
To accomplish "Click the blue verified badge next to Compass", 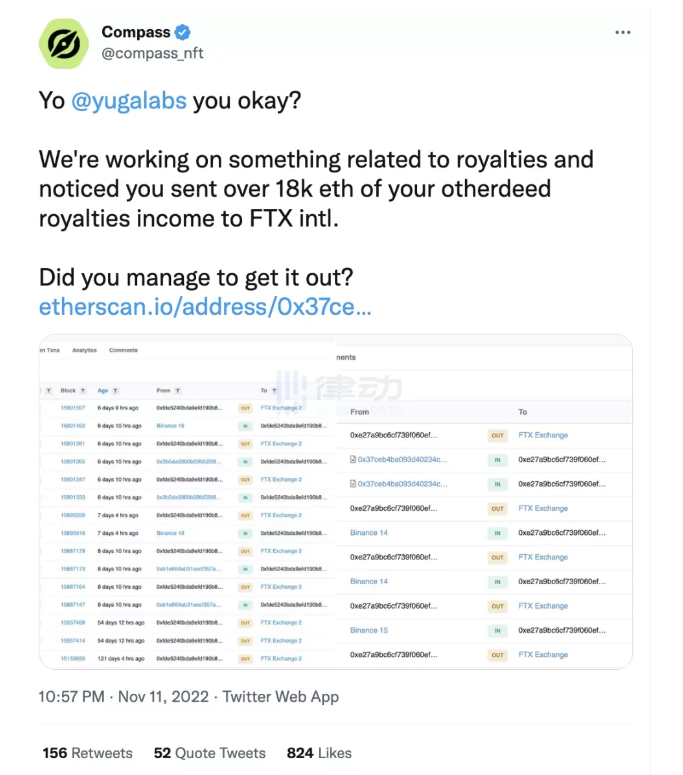I will 182,32.
